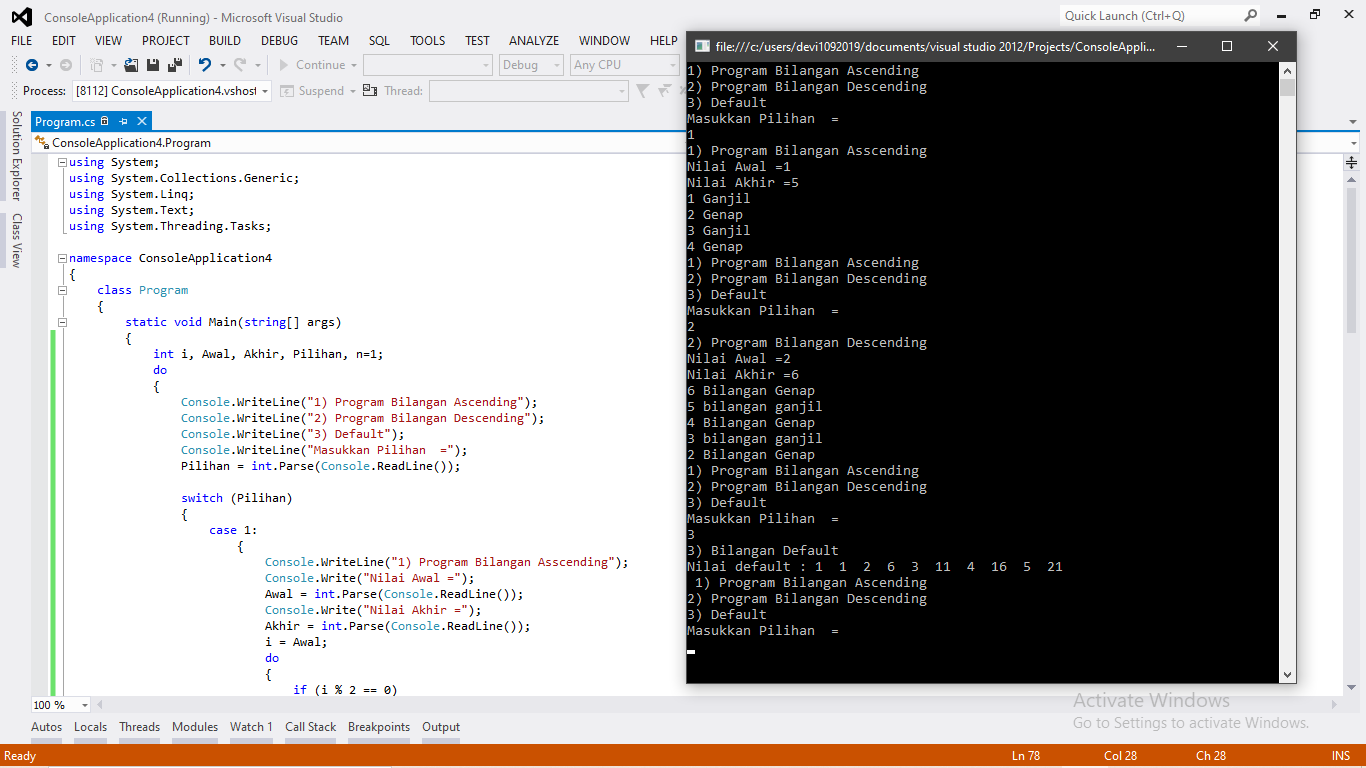
Task: Switch to the Modules tab
Action: point(195,727)
